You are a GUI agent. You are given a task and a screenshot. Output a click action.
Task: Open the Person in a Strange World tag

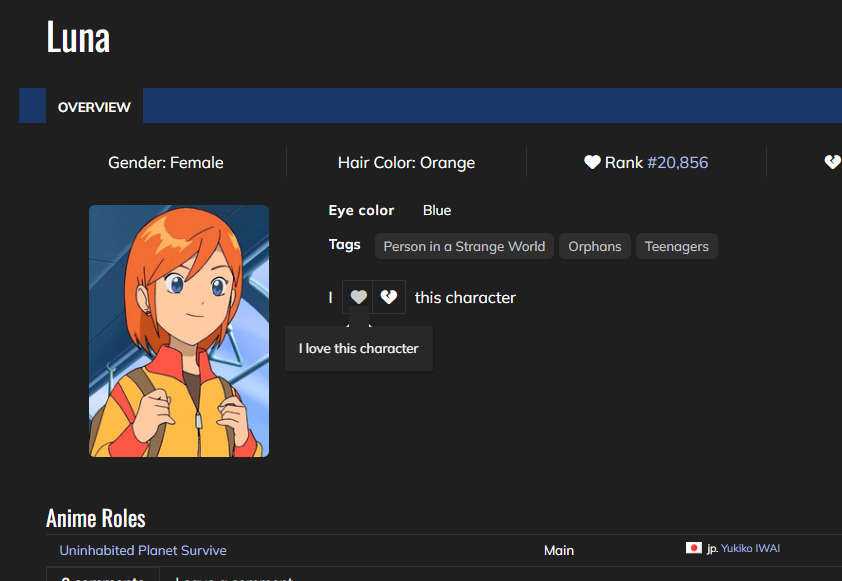[464, 246]
